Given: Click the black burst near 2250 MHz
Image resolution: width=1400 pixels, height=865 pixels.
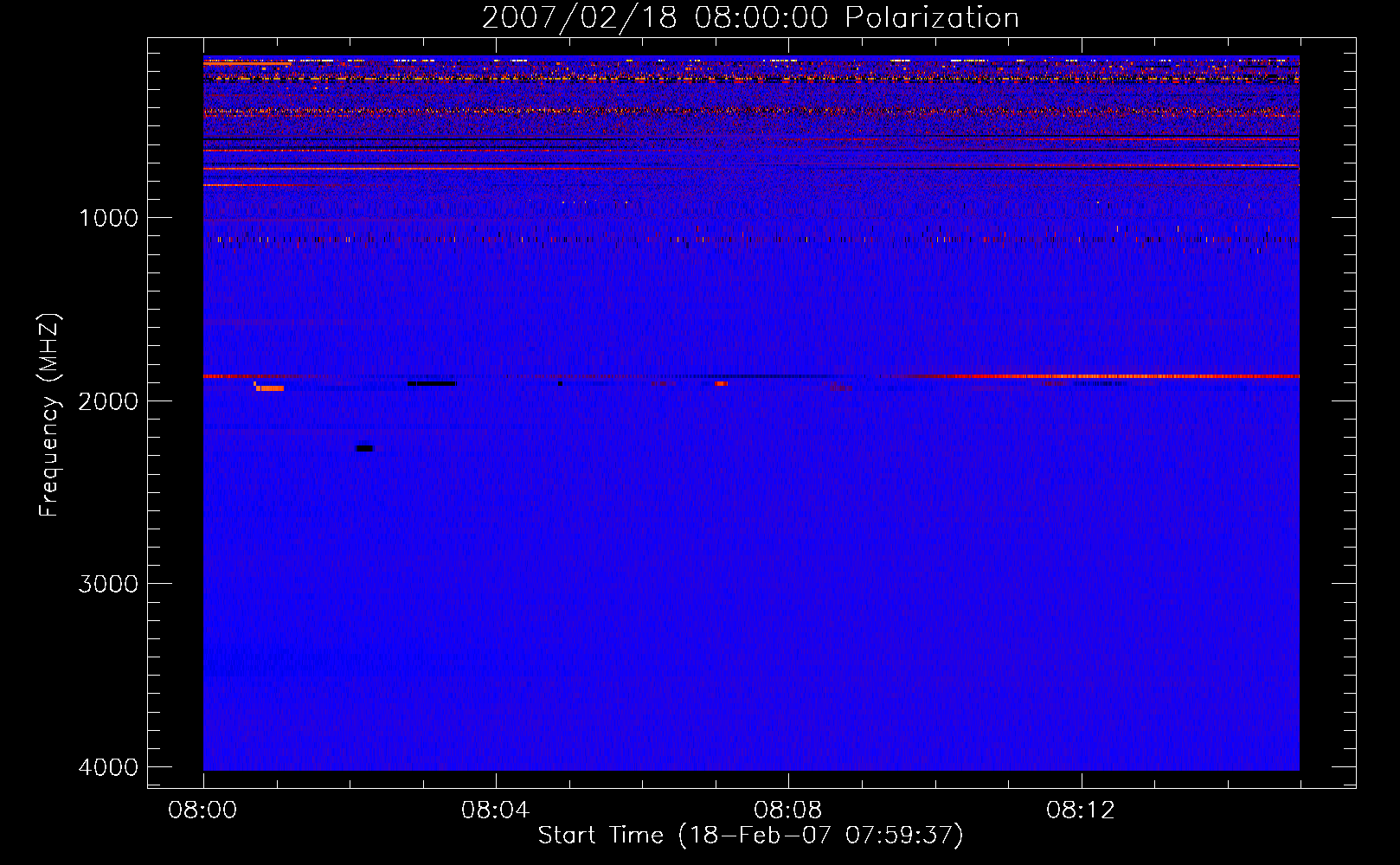Looking at the screenshot, I should [364, 448].
